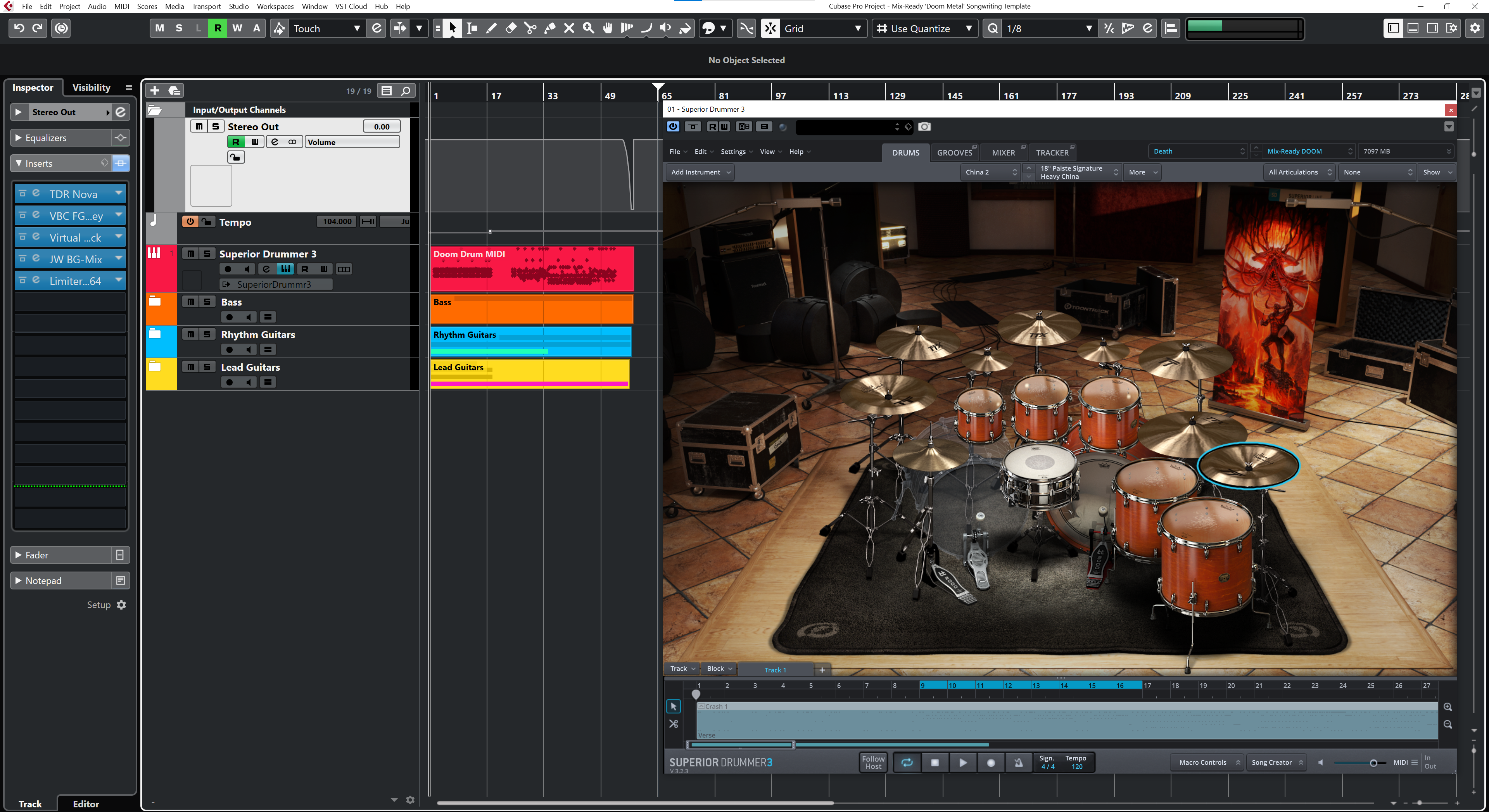
Task: Open the Transport menu
Action: click(x=206, y=6)
